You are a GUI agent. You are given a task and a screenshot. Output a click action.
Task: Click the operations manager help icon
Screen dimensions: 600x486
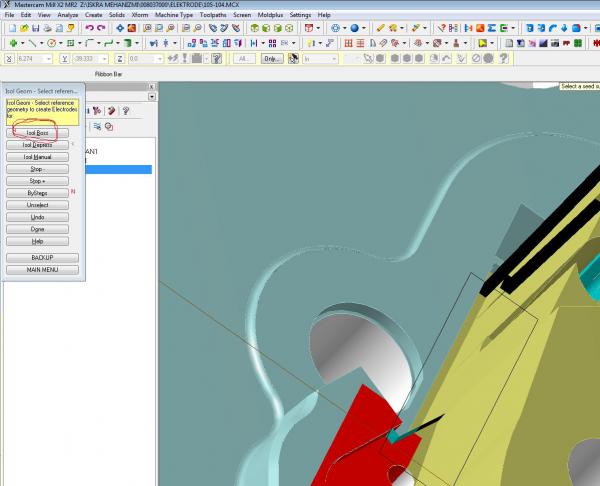coord(126,111)
